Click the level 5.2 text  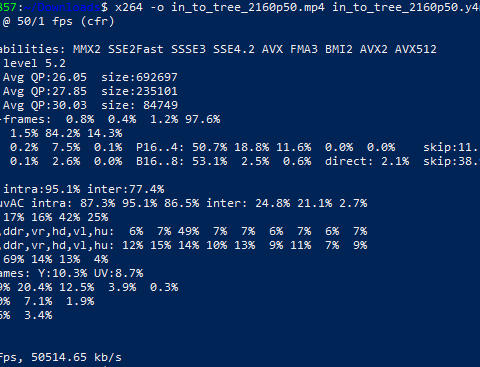click(34, 63)
